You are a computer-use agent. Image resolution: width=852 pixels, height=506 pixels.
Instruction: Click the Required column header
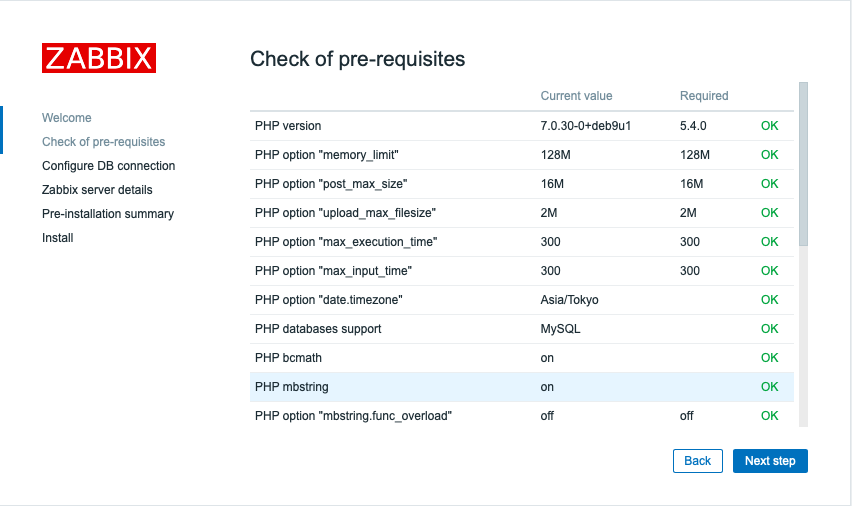pos(704,96)
